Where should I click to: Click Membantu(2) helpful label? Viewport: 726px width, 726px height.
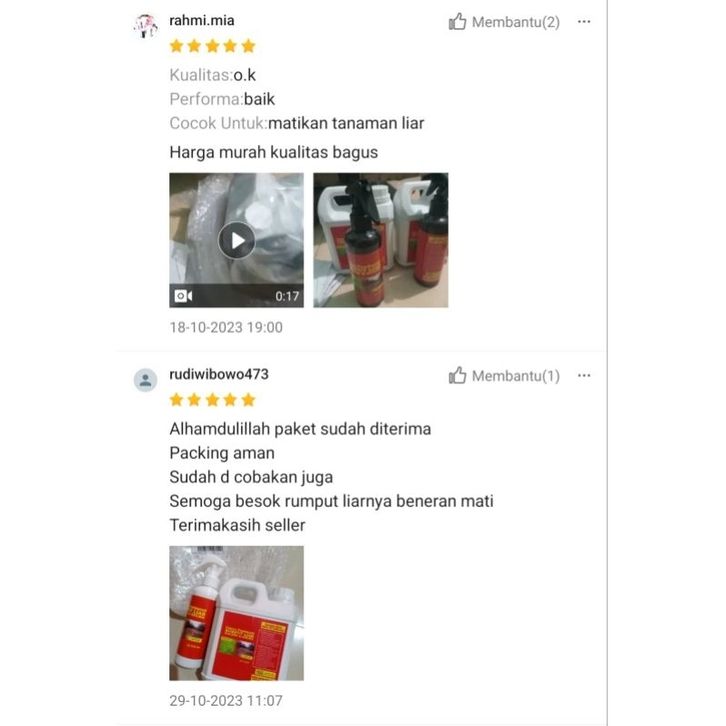click(516, 22)
